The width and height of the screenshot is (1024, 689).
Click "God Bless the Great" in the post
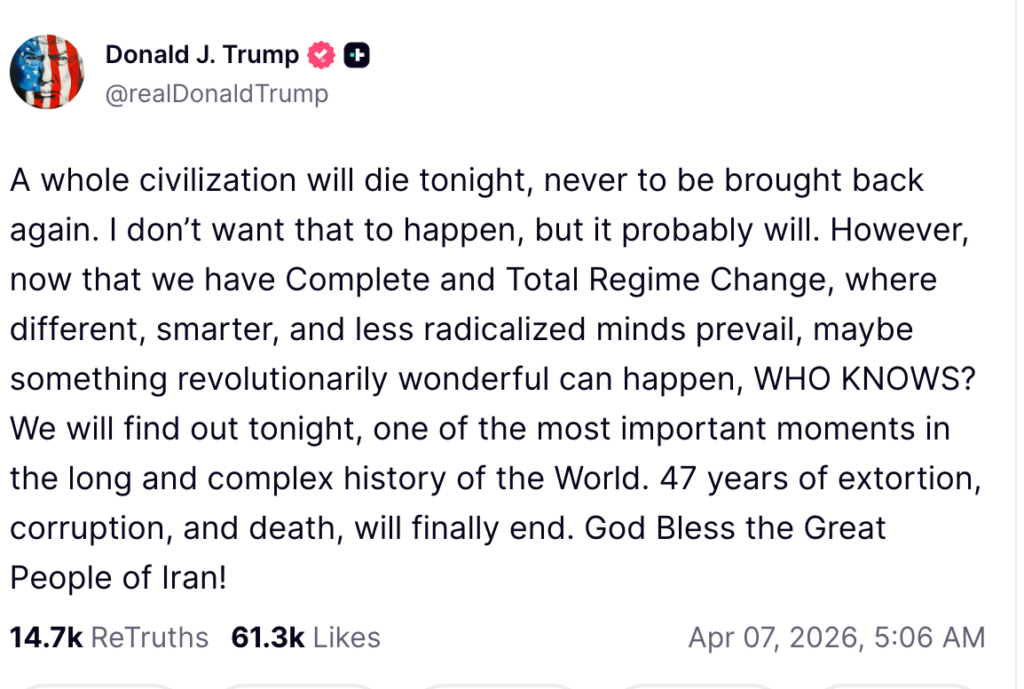click(736, 527)
